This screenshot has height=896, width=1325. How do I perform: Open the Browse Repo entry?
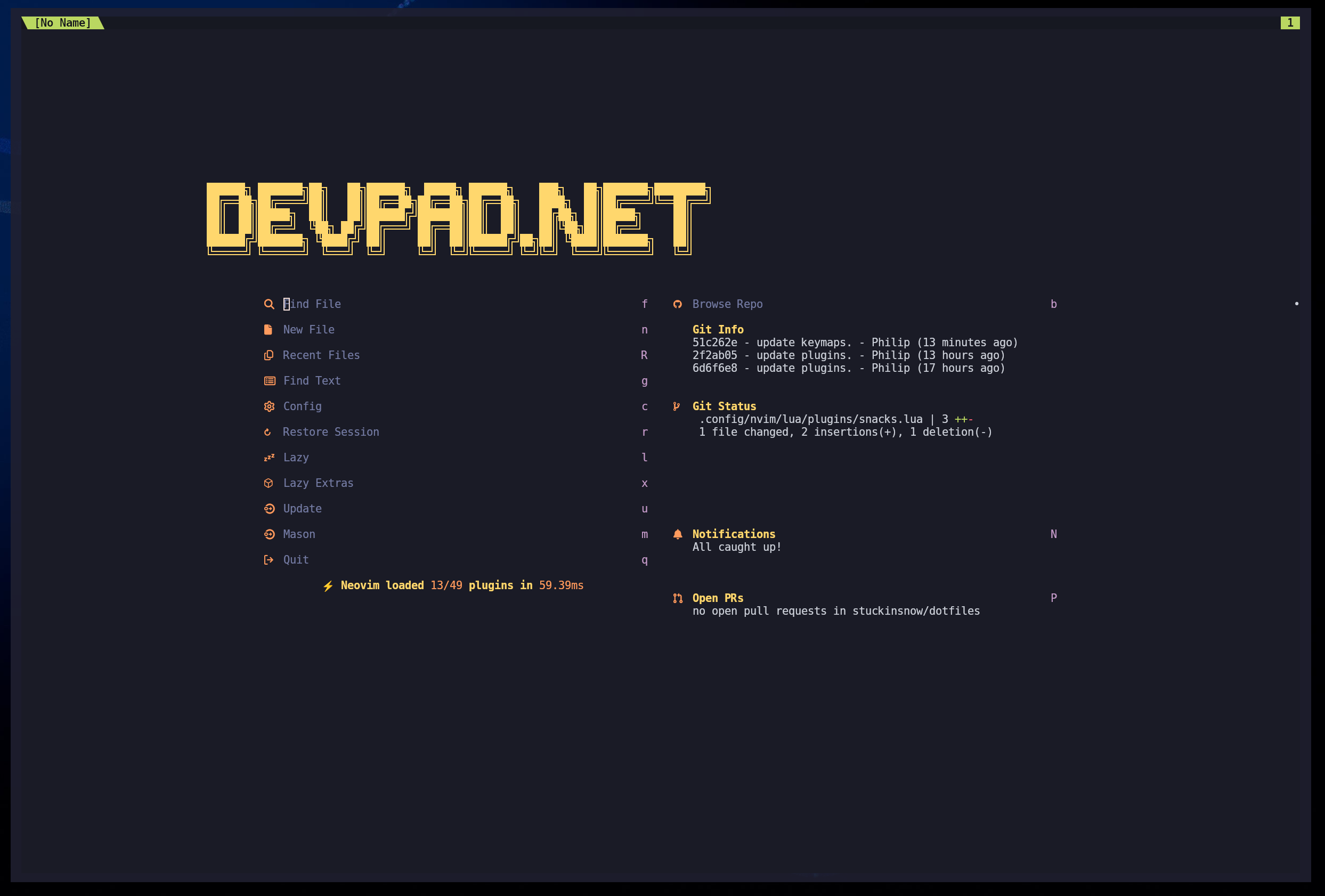pyautogui.click(x=727, y=304)
